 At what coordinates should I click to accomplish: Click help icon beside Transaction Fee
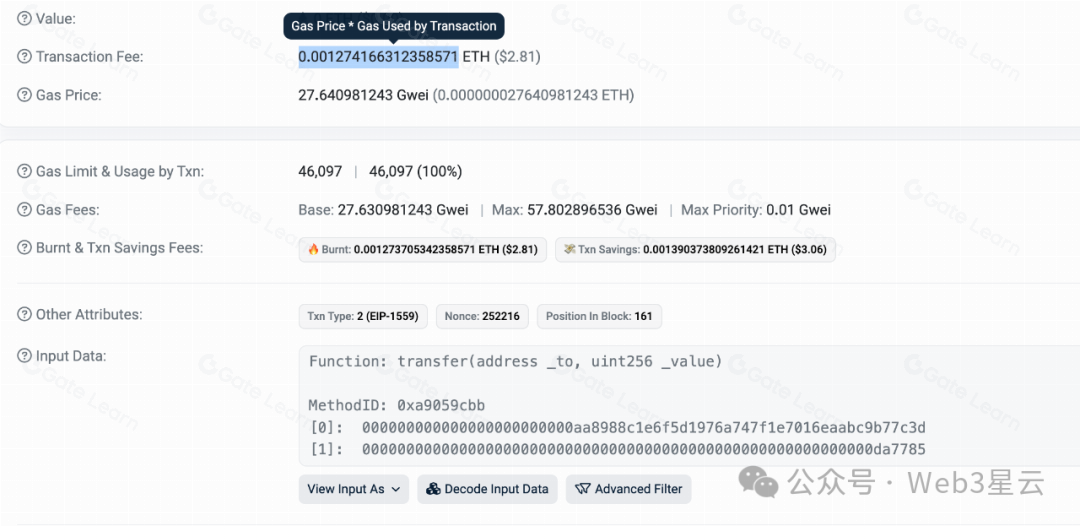(24, 56)
